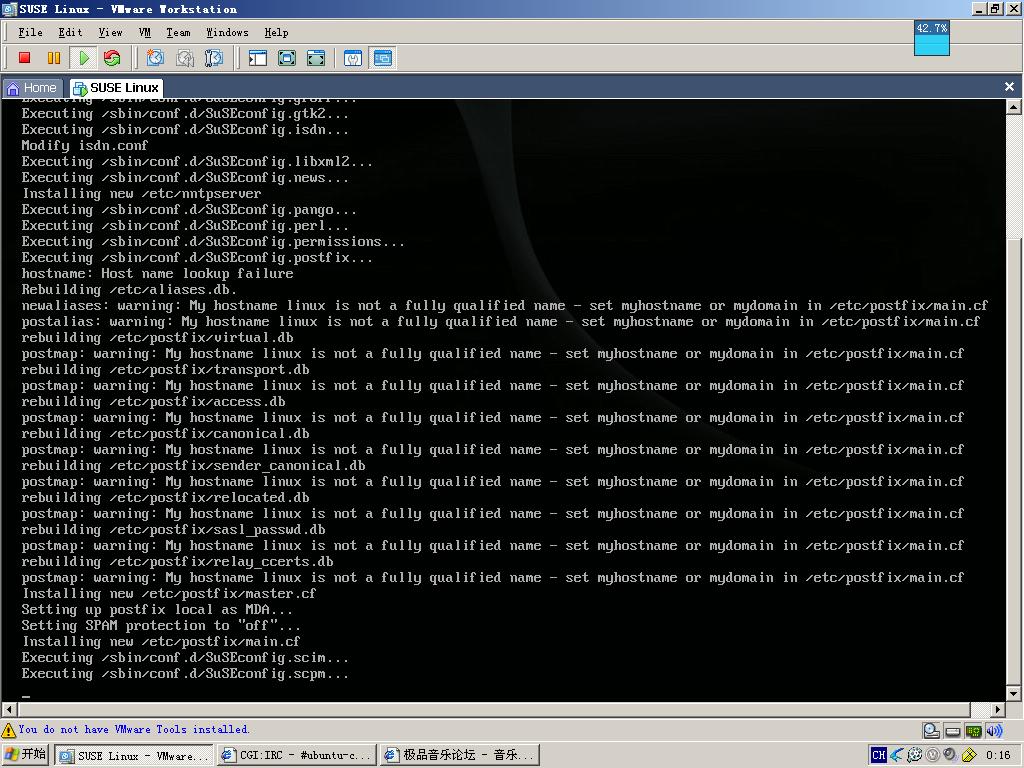Click 'rebuilding /etc/postfix/sasl_passwd.db' line

coord(174,530)
